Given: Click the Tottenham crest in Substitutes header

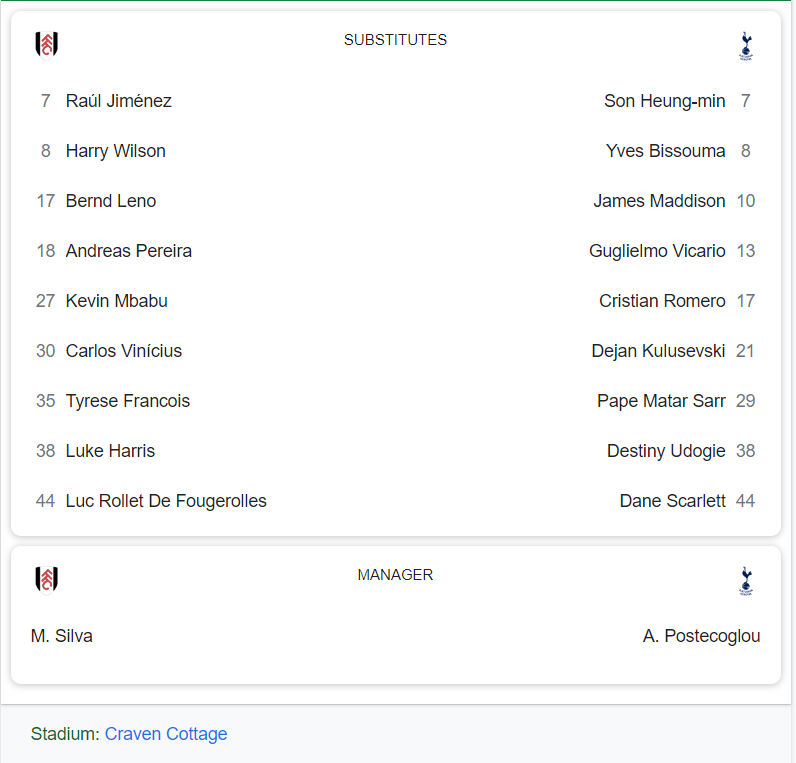Looking at the screenshot, I should coord(746,46).
